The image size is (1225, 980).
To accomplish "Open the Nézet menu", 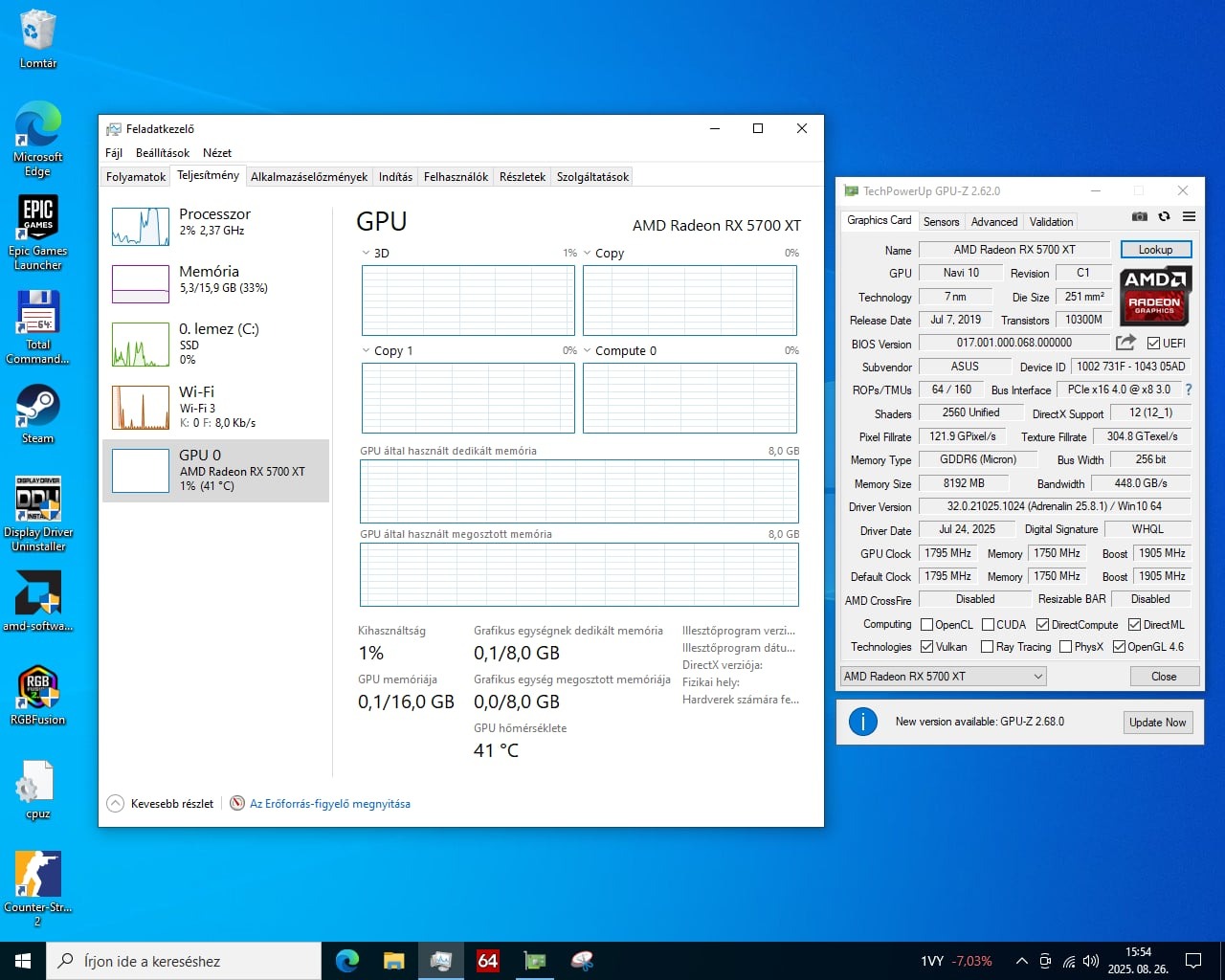I will pyautogui.click(x=217, y=153).
